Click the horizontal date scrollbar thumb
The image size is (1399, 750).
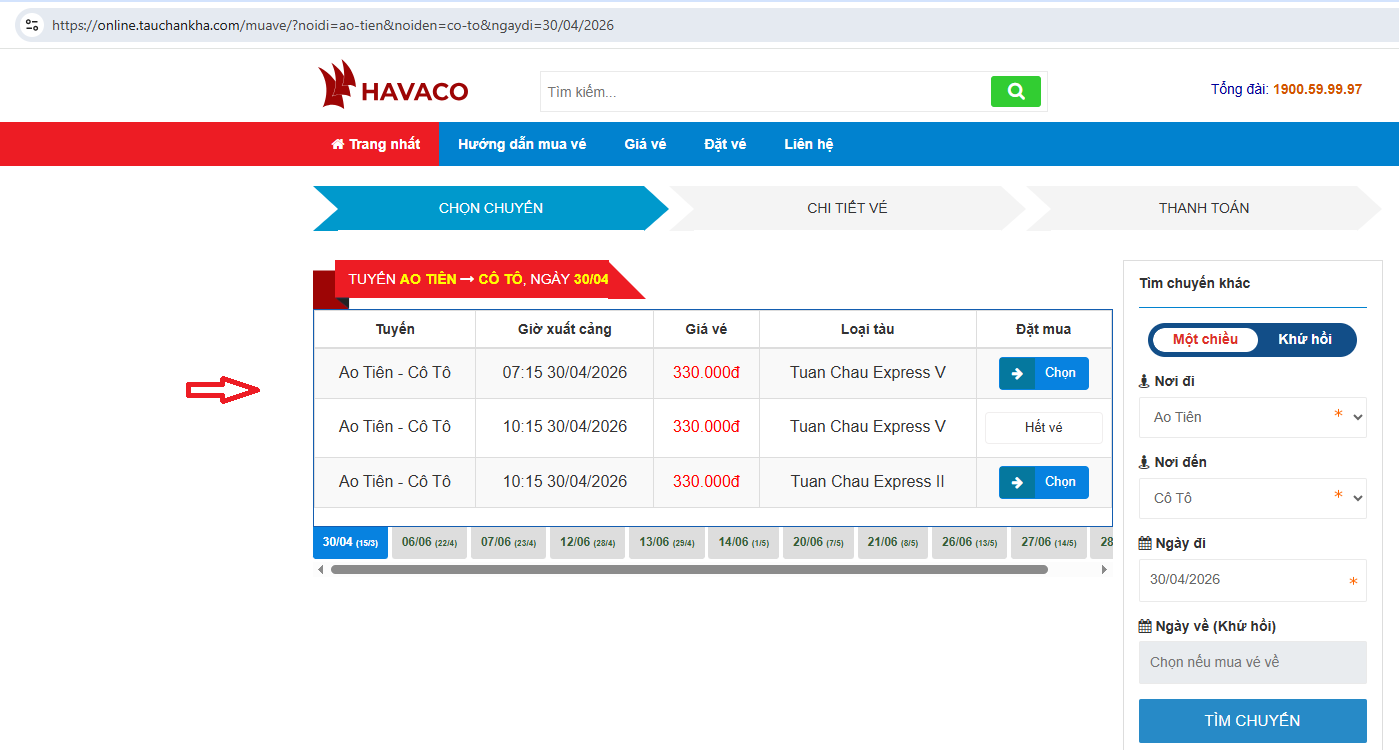pyautogui.click(x=689, y=570)
